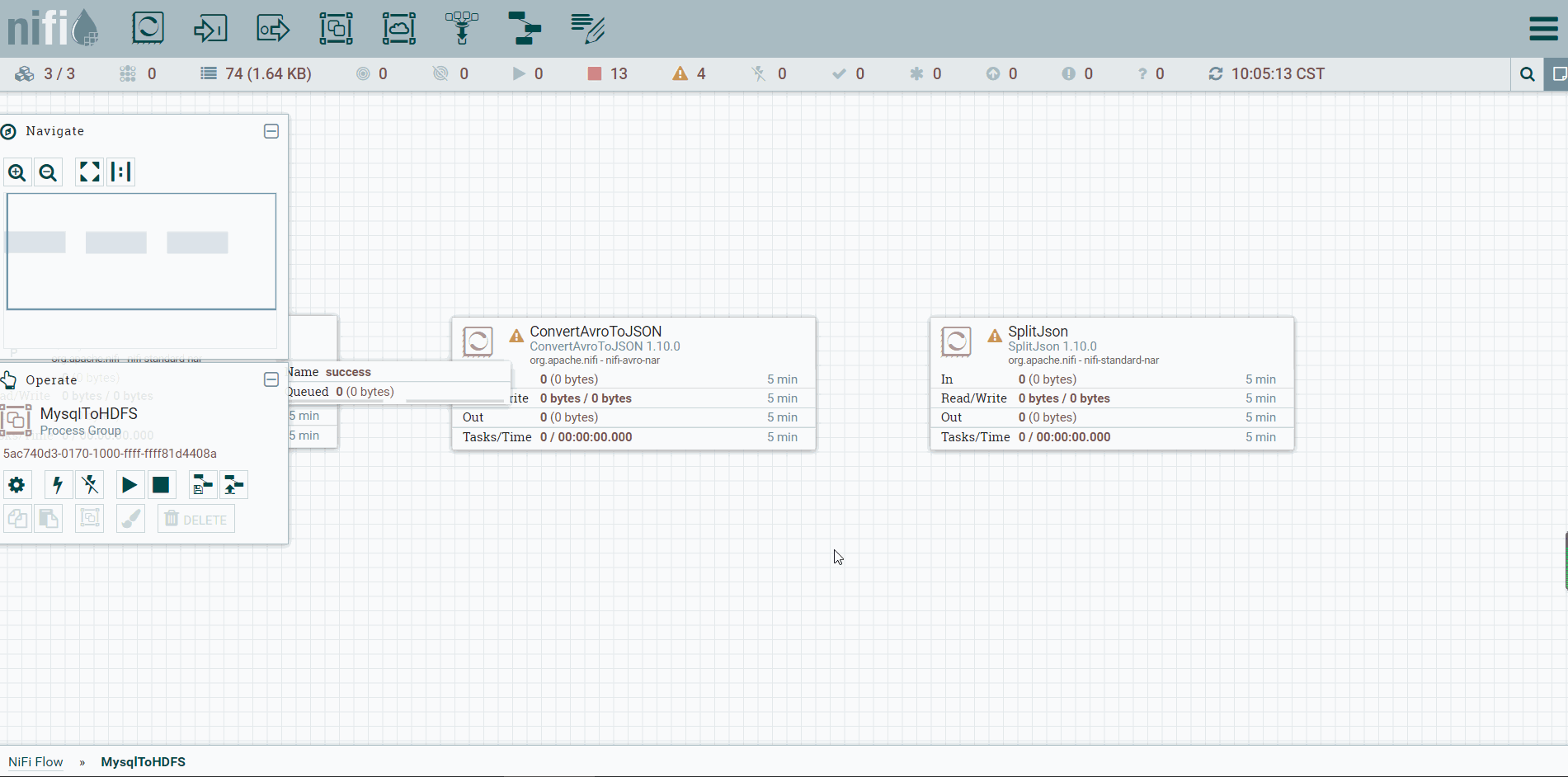This screenshot has height=777, width=1568.
Task: Open the MysqlToHDFS configuration gear
Action: [16, 485]
